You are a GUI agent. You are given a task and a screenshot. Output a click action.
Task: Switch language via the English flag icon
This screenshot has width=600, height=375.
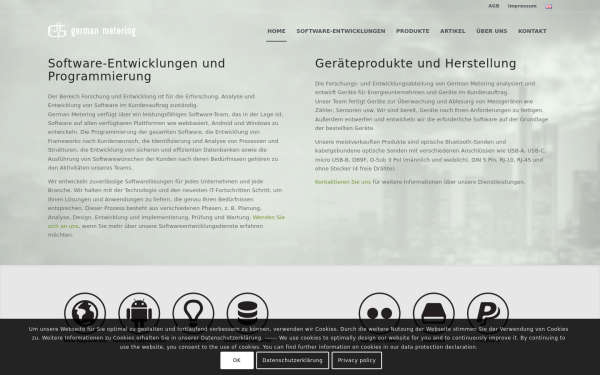pos(549,6)
